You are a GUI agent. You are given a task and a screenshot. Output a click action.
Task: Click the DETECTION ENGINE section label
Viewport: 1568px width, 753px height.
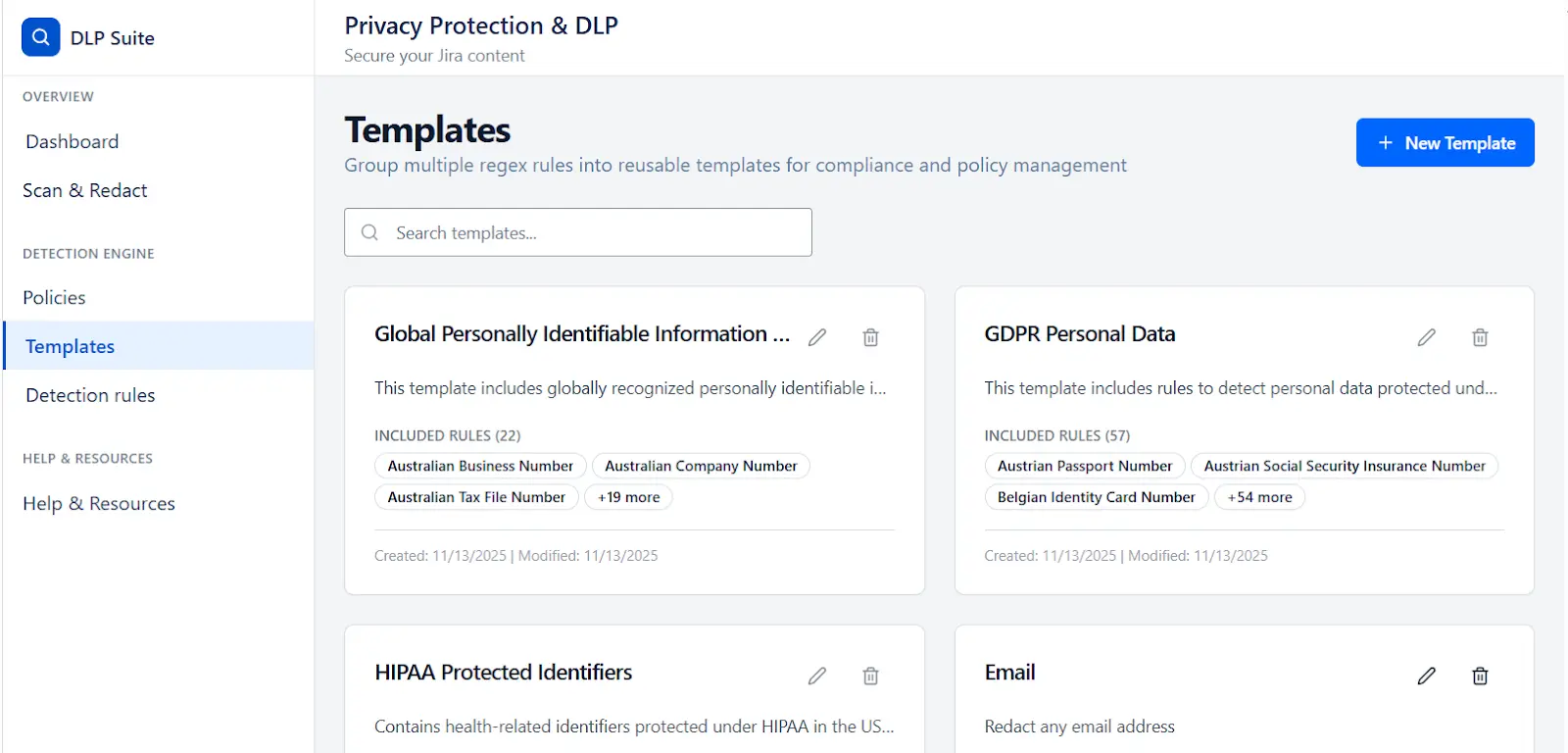[x=88, y=254]
